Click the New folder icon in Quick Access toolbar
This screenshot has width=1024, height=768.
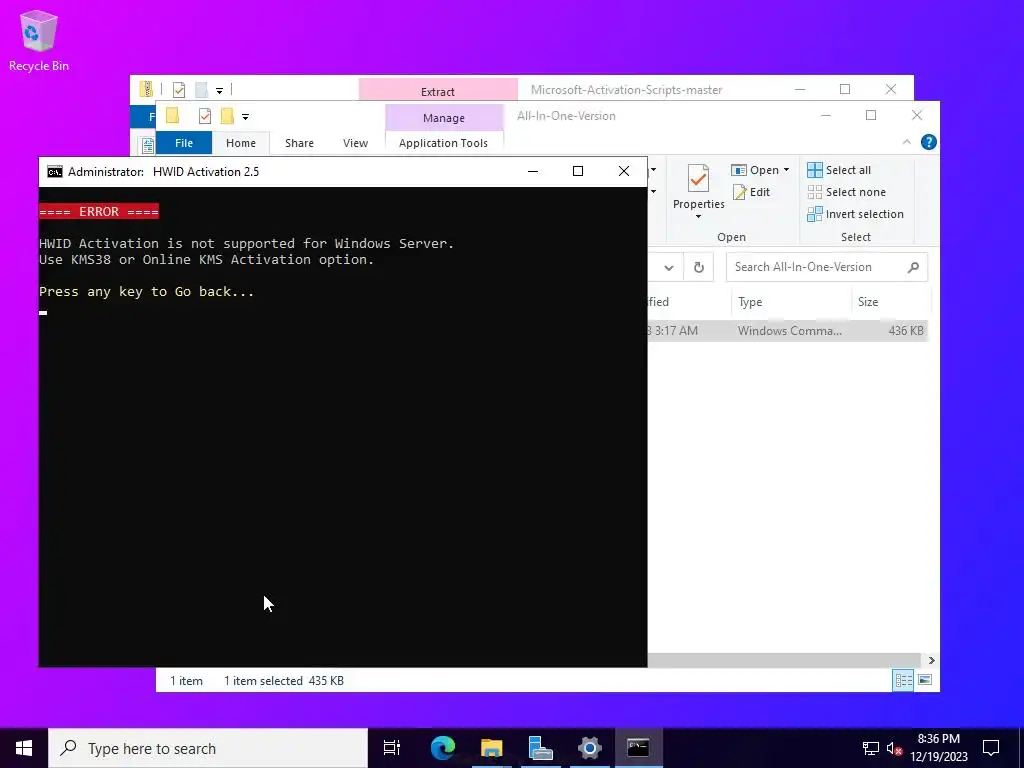click(x=227, y=116)
